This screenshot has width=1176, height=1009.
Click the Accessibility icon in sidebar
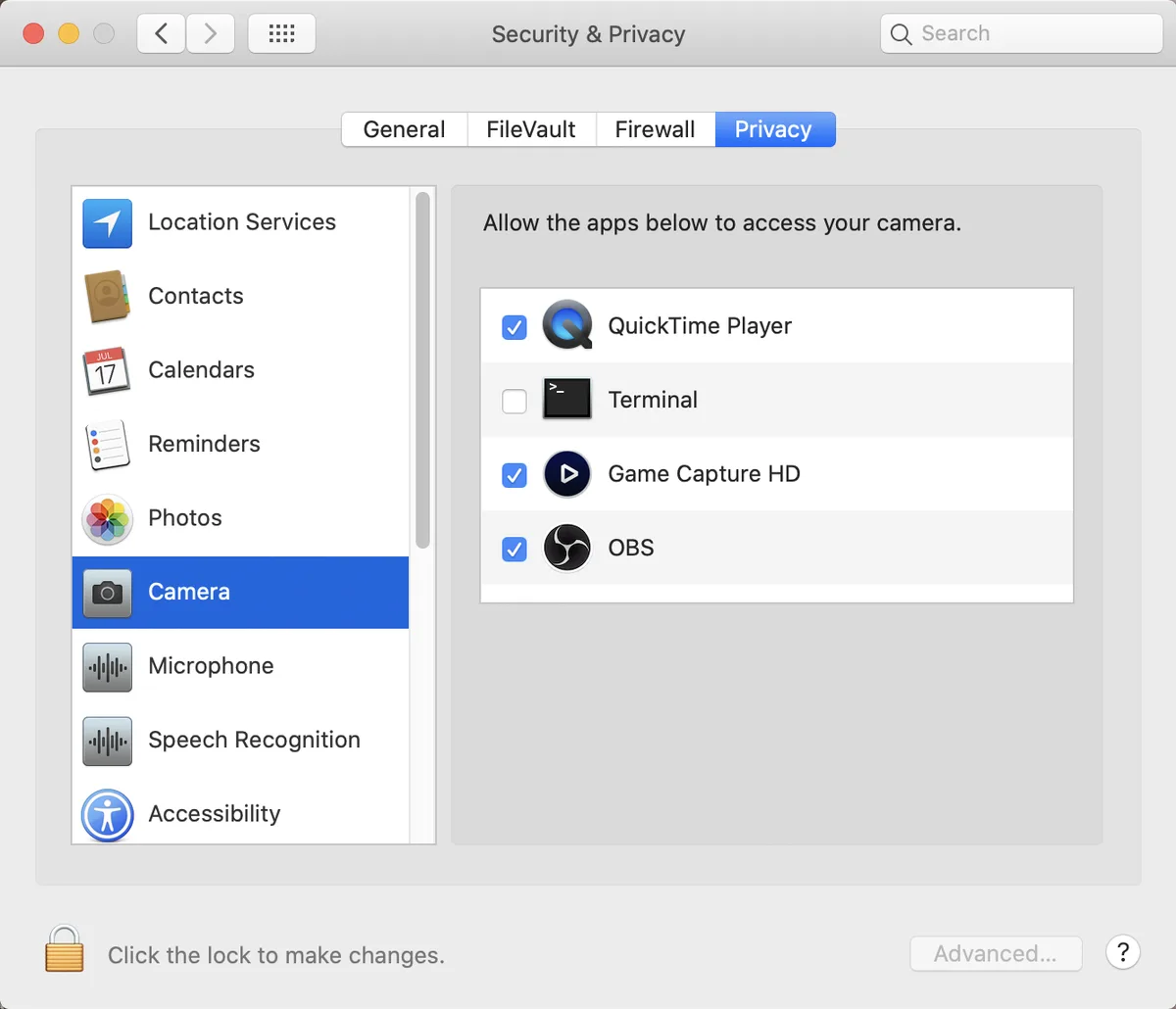(107, 815)
